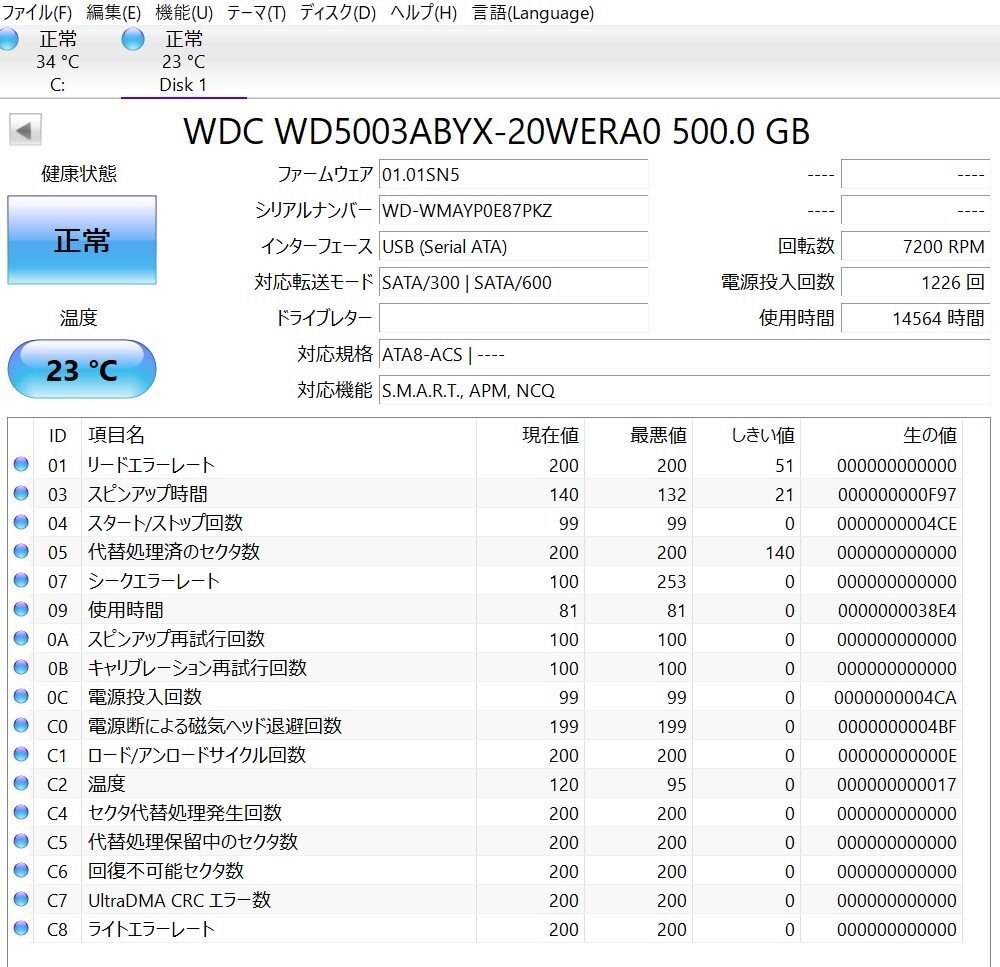Screen dimensions: 1000x967
Task: Select the キャリブレーション再試行回数 attribute name
Action: click(x=197, y=668)
